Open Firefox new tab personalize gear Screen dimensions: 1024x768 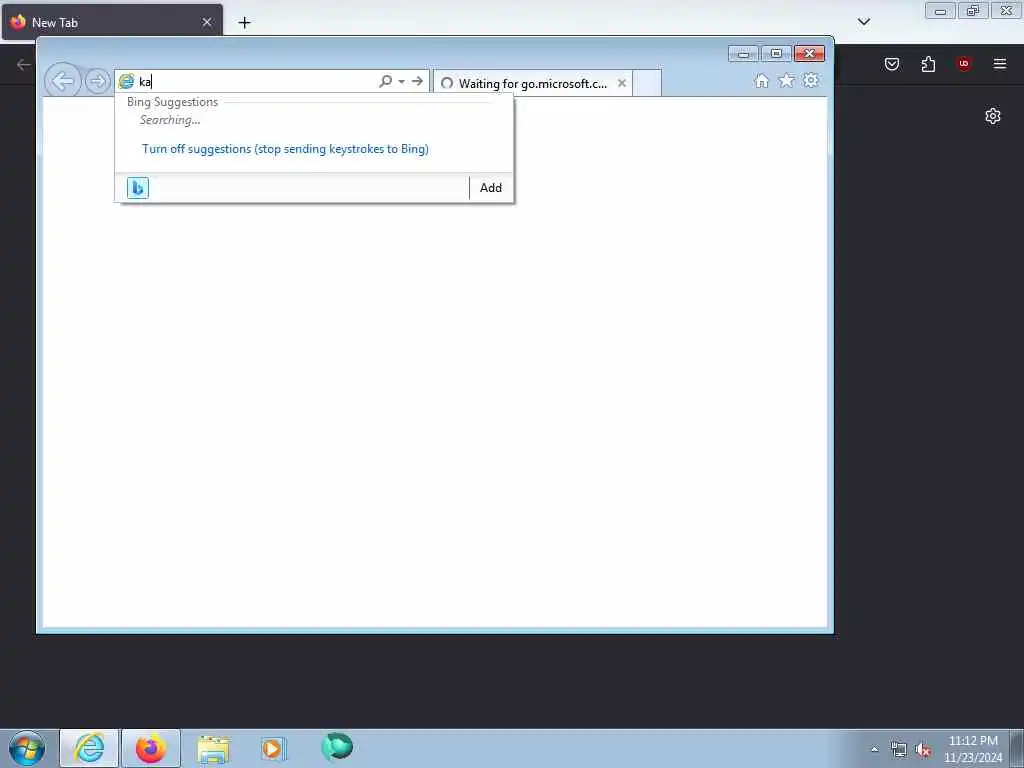[x=993, y=116]
